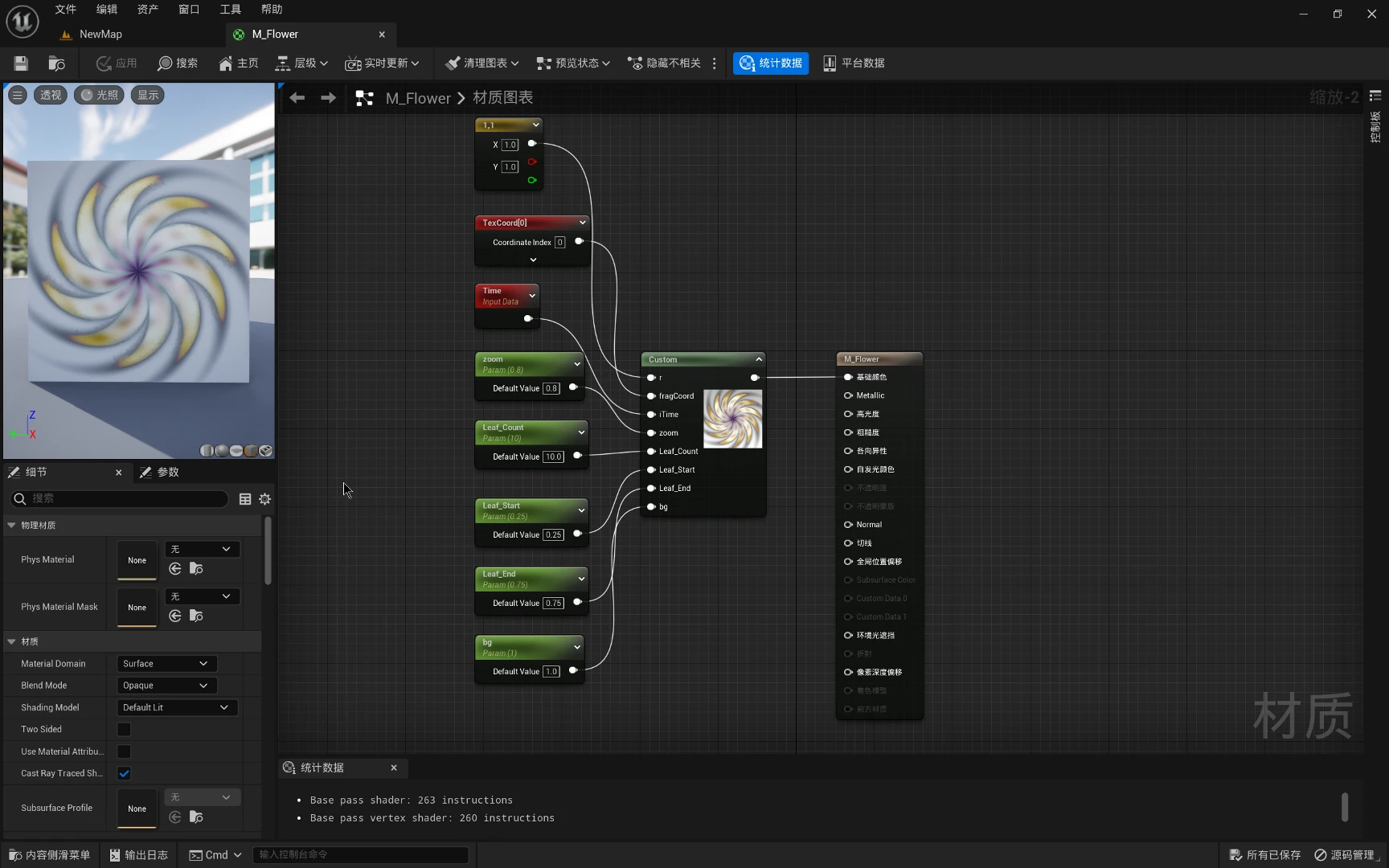Uncheck Cast Ray Traced Shadows

(124, 773)
